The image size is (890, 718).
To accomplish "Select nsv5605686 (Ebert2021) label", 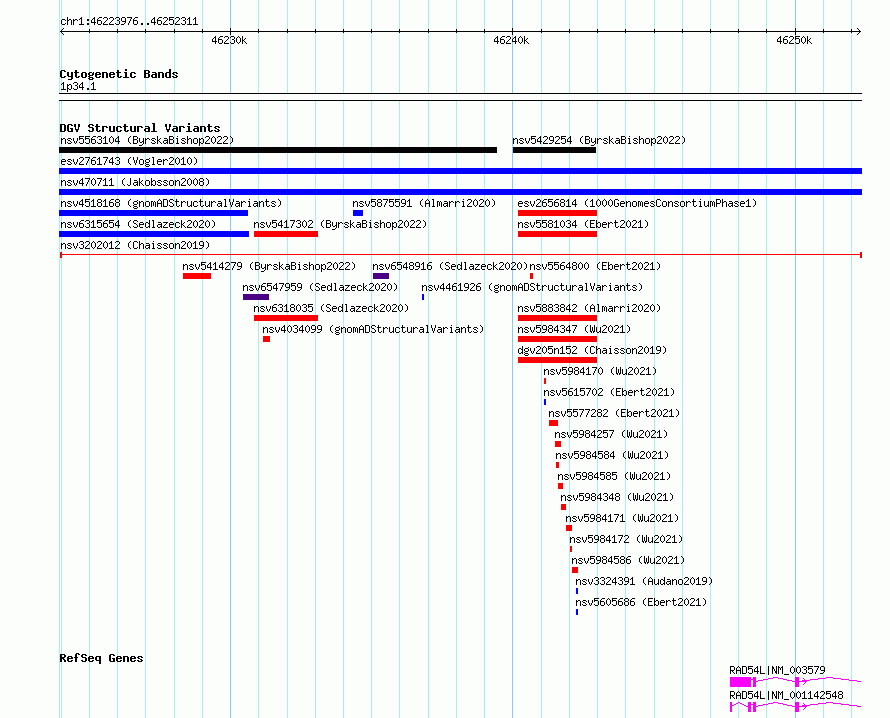I will [x=641, y=602].
